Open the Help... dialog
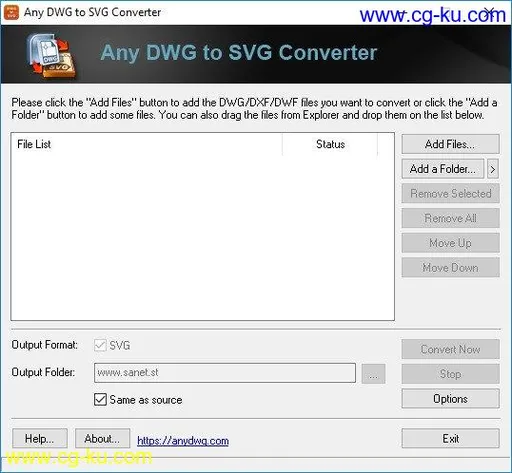Image resolution: width=512 pixels, height=473 pixels. [40, 438]
